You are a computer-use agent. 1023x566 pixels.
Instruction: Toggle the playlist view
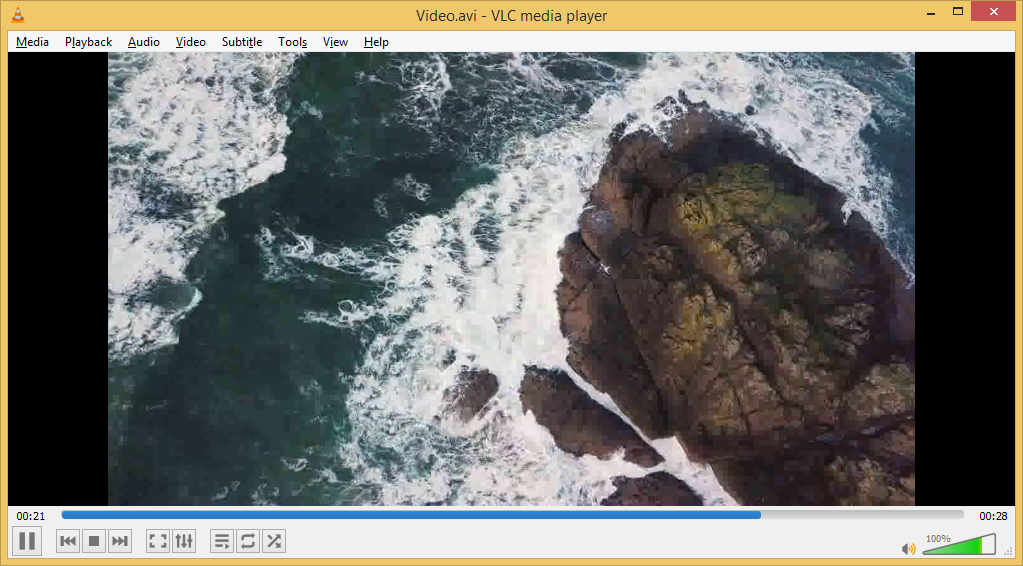[222, 541]
